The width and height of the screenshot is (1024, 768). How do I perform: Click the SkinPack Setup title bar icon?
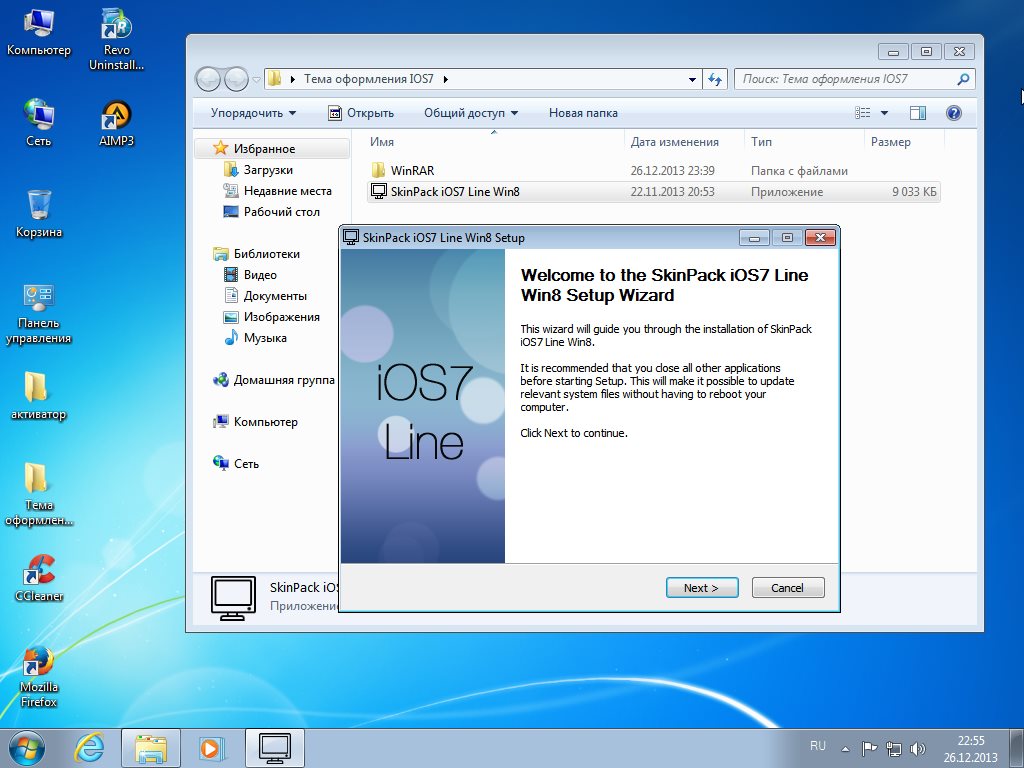tap(351, 237)
